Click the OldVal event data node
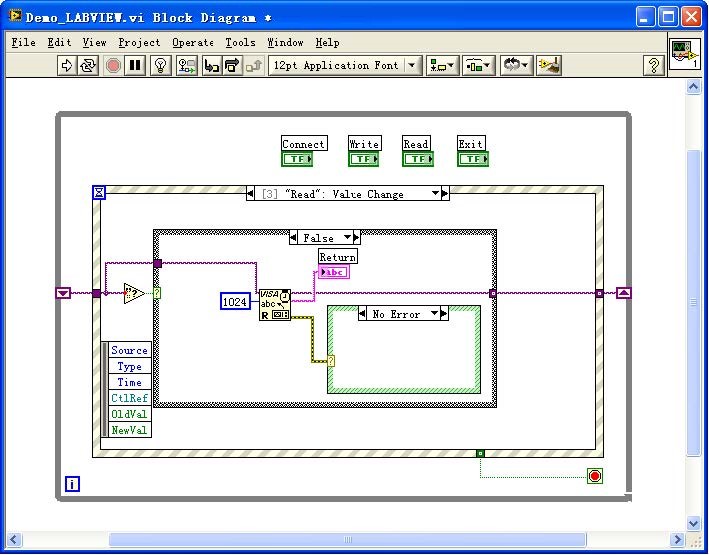 pyautogui.click(x=129, y=414)
